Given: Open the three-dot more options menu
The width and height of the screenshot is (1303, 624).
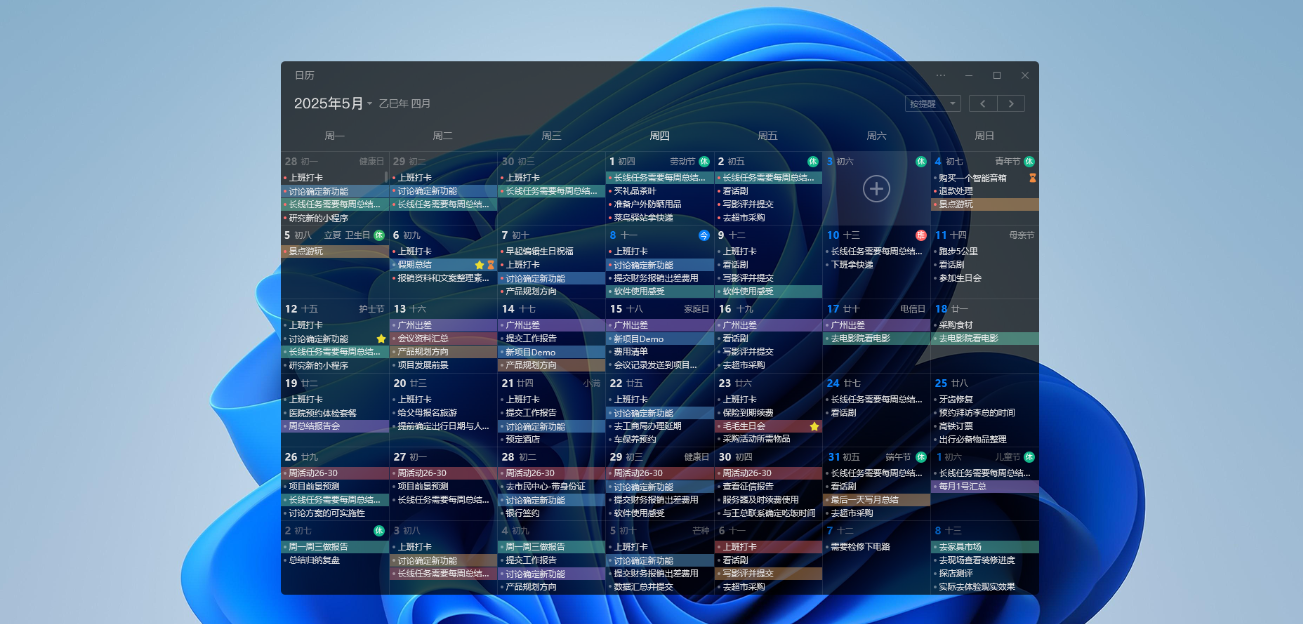Looking at the screenshot, I should tap(940, 75).
